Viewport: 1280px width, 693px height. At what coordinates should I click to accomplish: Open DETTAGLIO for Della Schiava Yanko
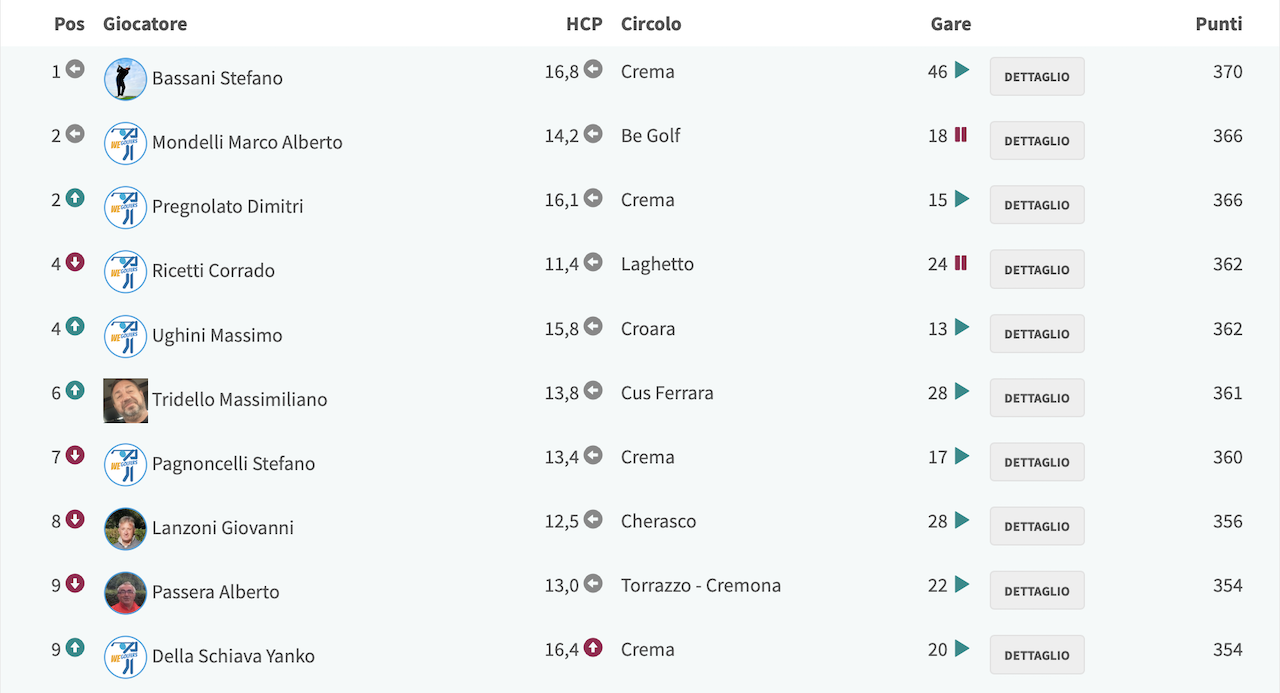coord(1037,655)
